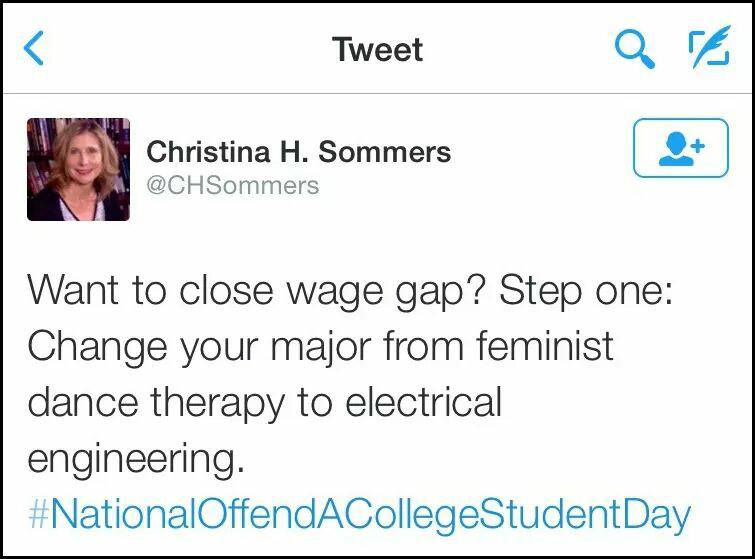Open profile via Christina H. Sommers name
755x559 pixels.
tap(299, 152)
